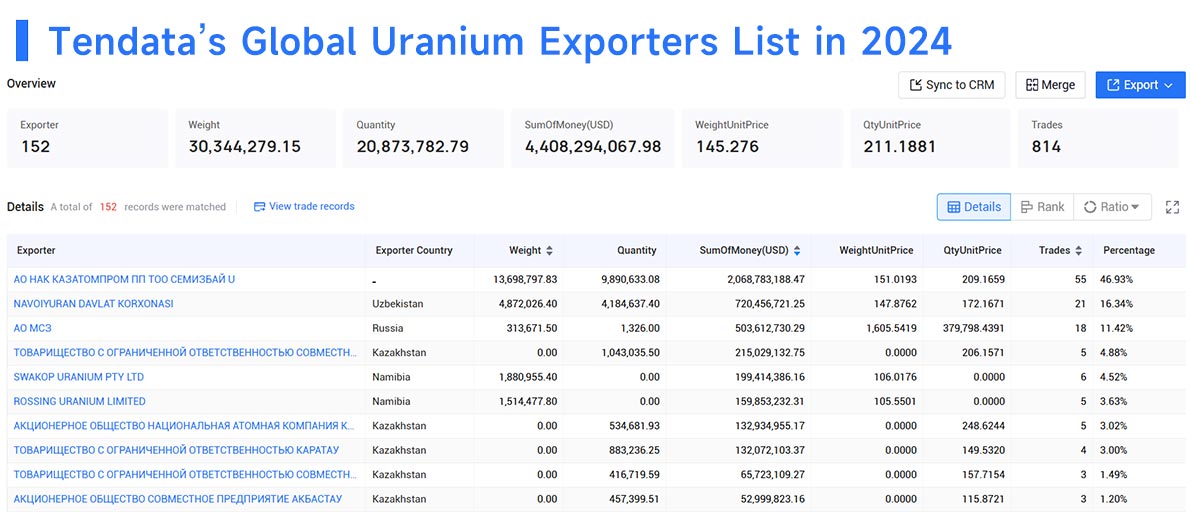The width and height of the screenshot is (1190, 525).
Task: Switch to the Details view tab
Action: coord(974,207)
